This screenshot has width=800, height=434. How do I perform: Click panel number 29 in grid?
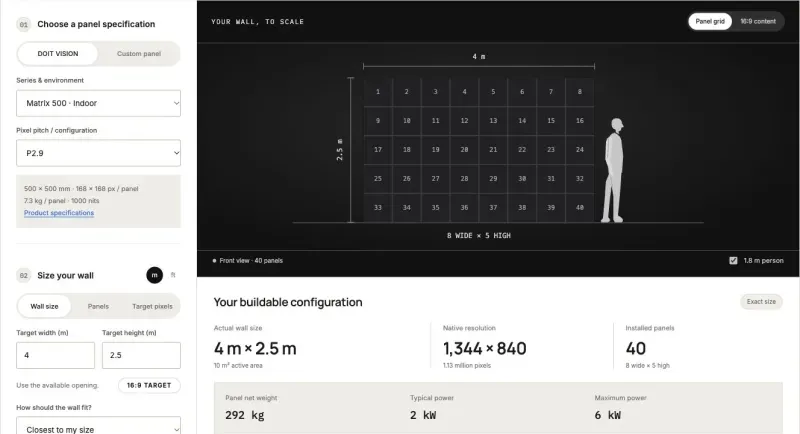tap(493, 179)
